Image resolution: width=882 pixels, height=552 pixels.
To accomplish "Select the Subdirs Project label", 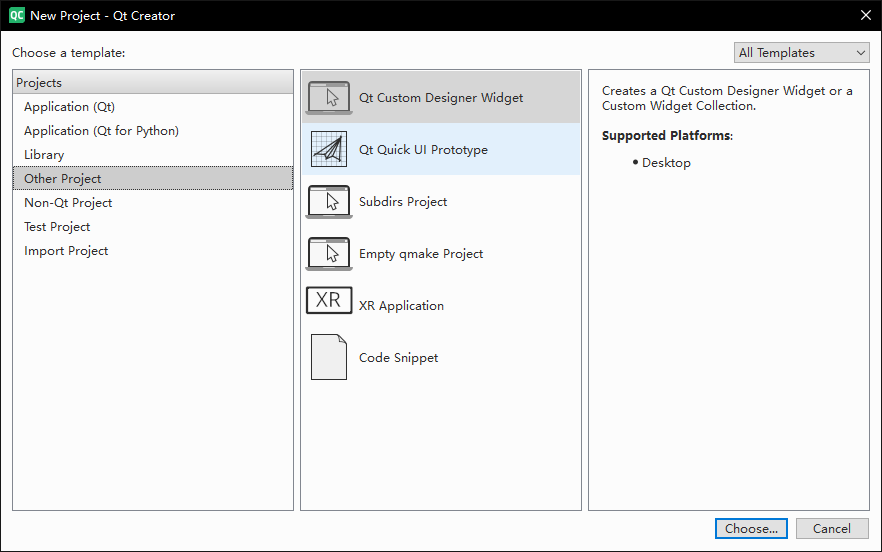I will point(403,201).
